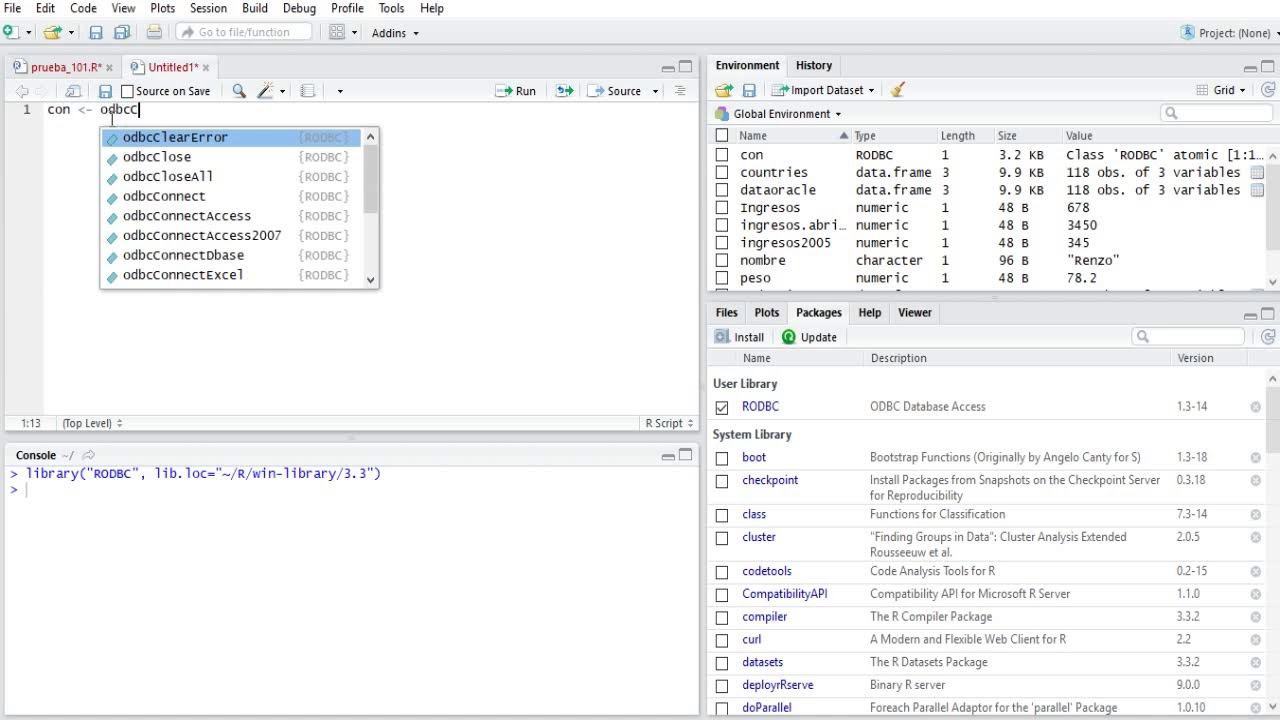Click Show in new window icon
The height and width of the screenshot is (720, 1280).
73,91
